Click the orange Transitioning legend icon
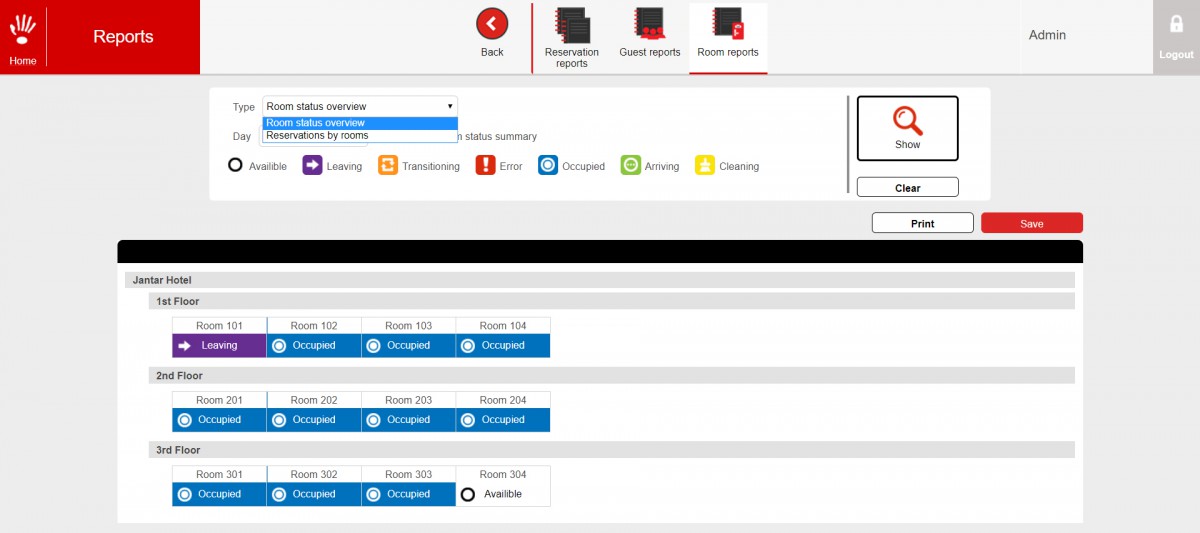Viewport: 1200px width, 533px height. [388, 166]
